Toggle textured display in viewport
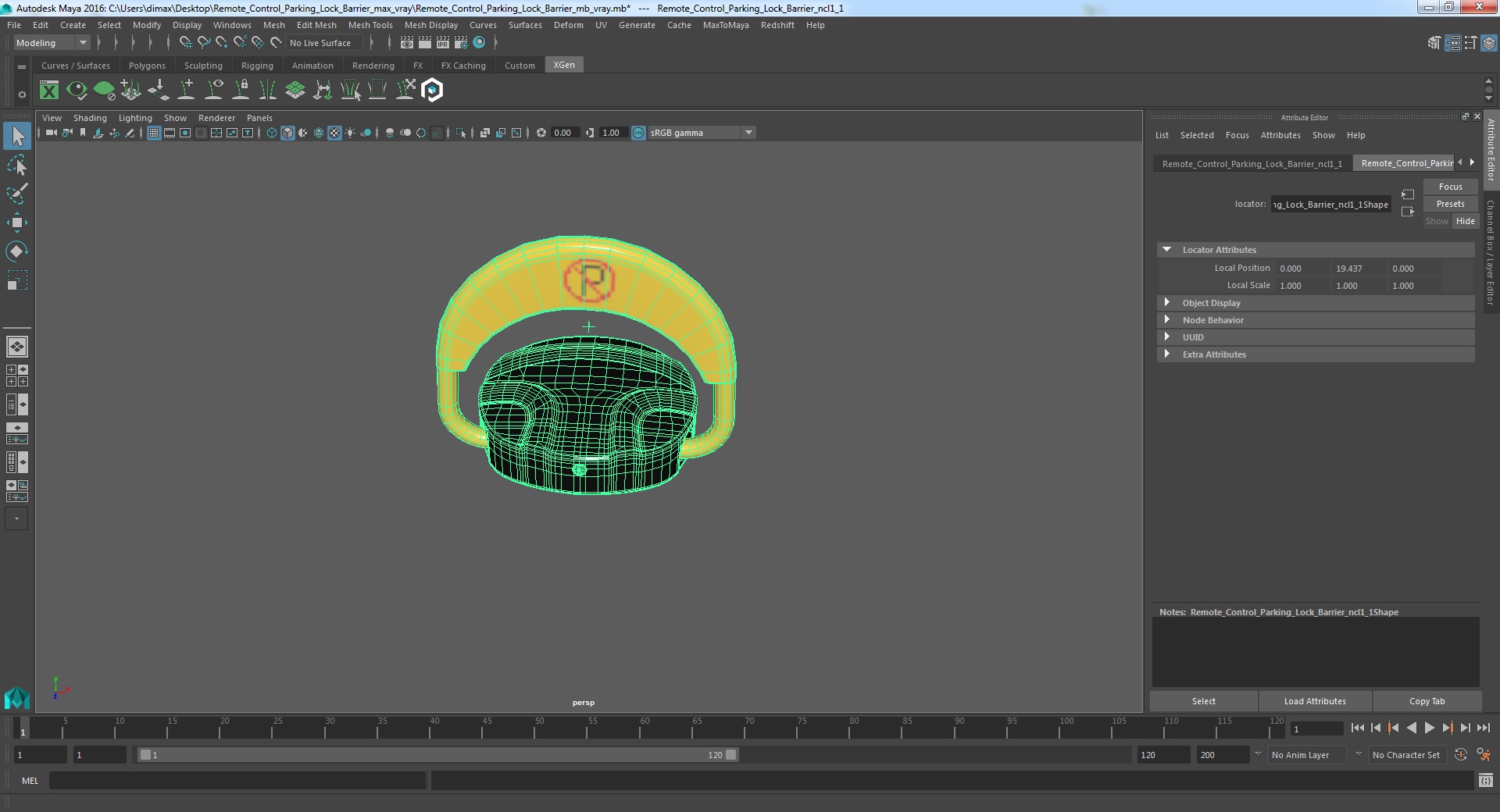 tap(334, 133)
